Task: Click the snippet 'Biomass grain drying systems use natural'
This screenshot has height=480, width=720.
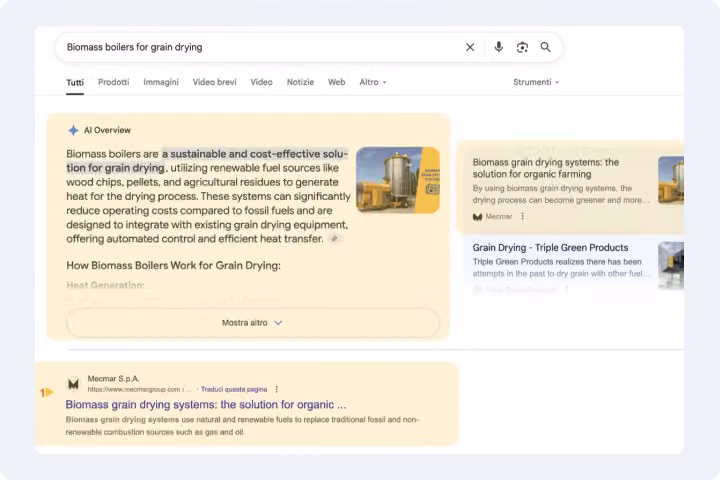Action: click(242, 426)
